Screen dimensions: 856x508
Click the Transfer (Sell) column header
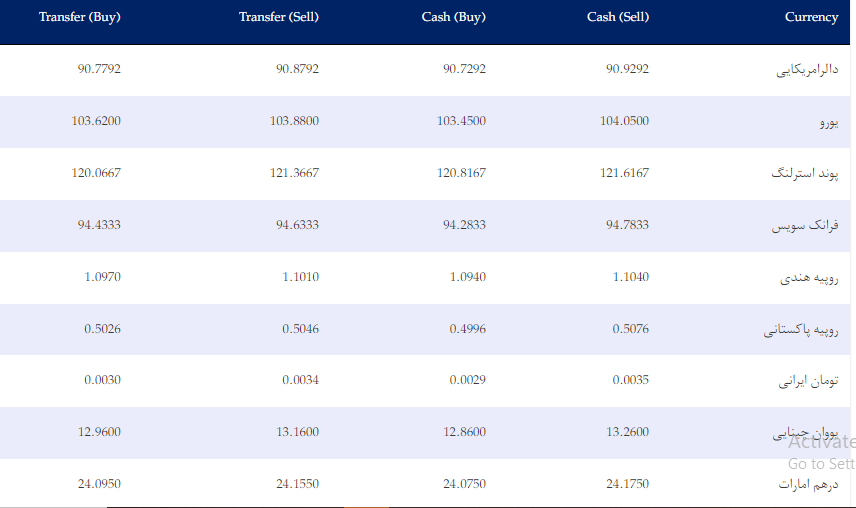[x=279, y=17]
